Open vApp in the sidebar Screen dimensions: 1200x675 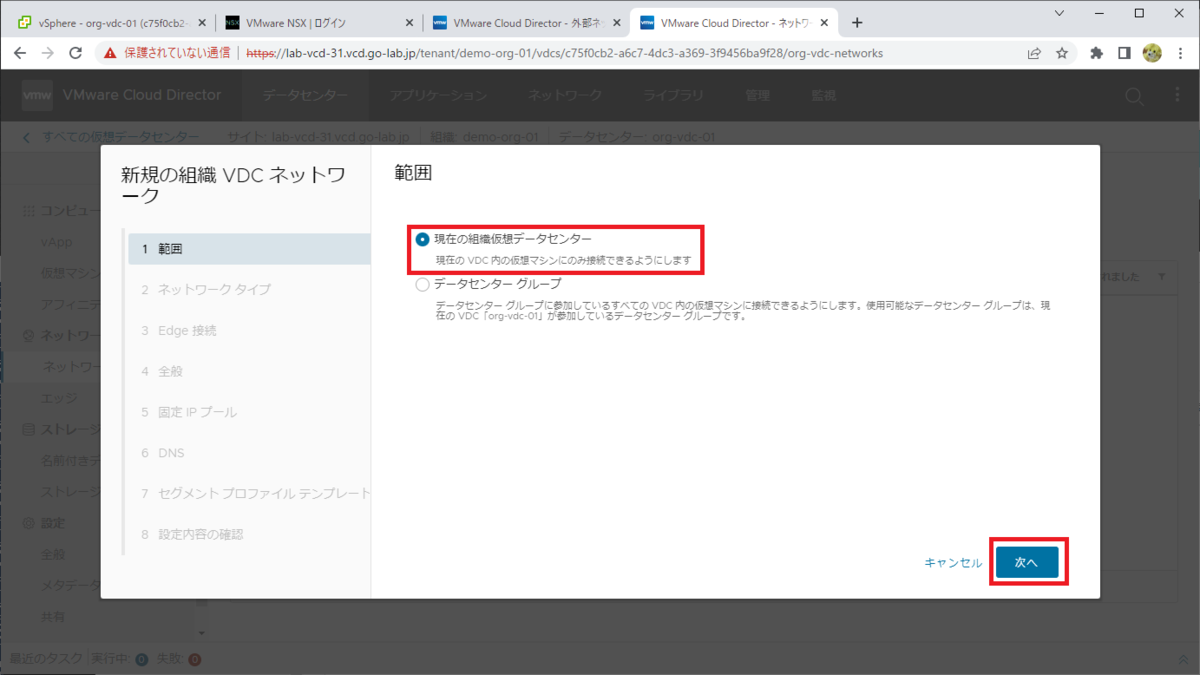pos(56,242)
